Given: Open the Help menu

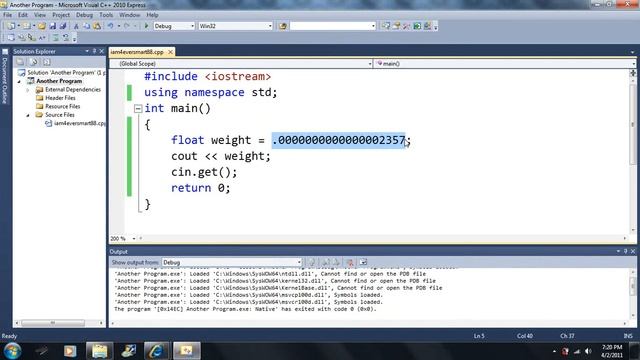Looking at the screenshot, I should pos(152,15).
